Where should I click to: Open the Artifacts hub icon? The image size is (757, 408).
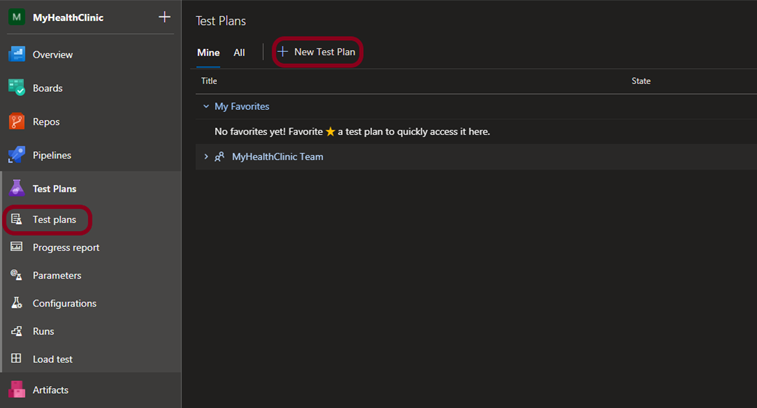coord(16,389)
